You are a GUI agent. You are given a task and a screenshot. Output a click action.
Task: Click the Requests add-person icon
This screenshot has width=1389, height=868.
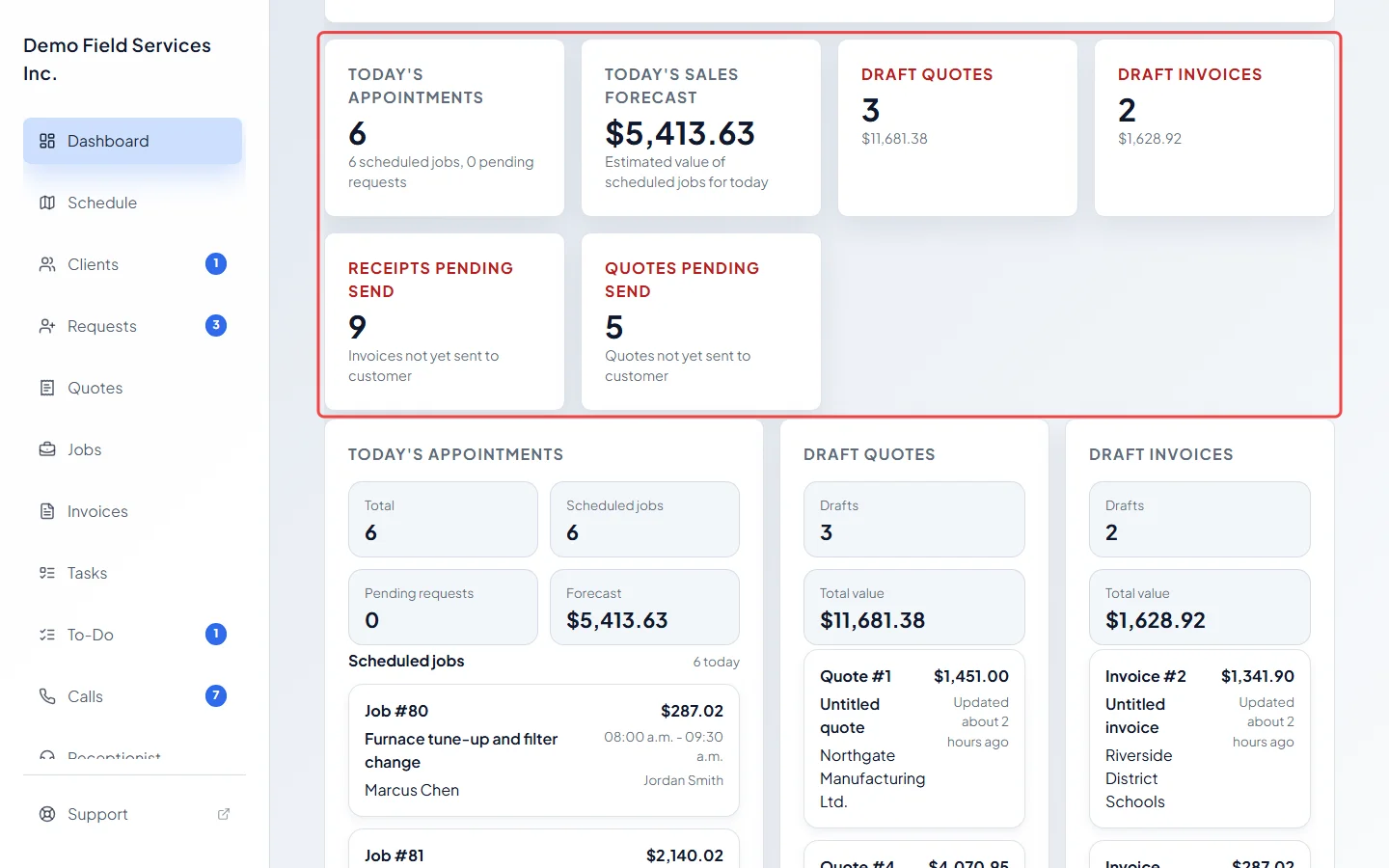[47, 326]
